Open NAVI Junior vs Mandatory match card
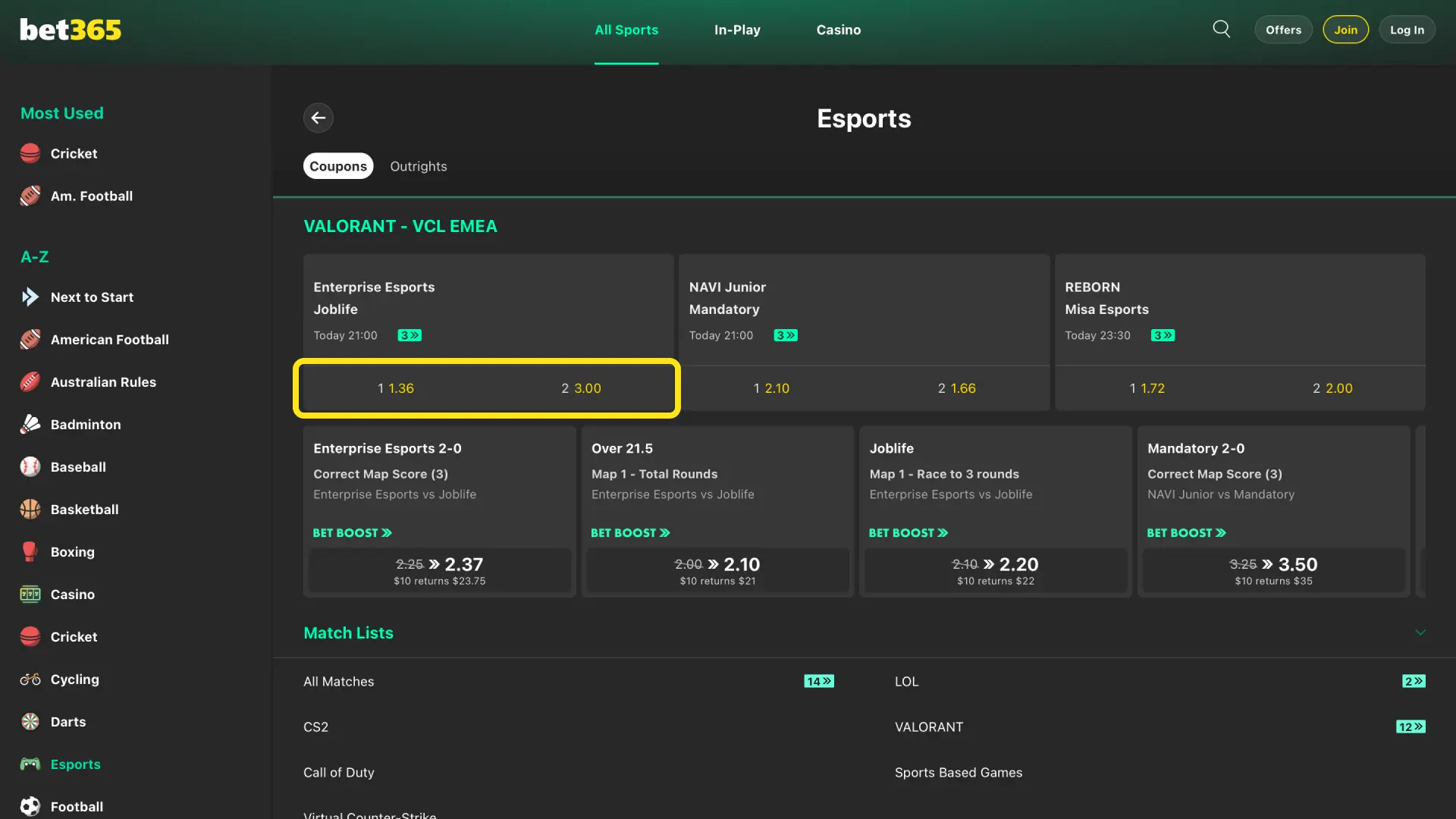Viewport: 1456px width, 819px height. [864, 309]
